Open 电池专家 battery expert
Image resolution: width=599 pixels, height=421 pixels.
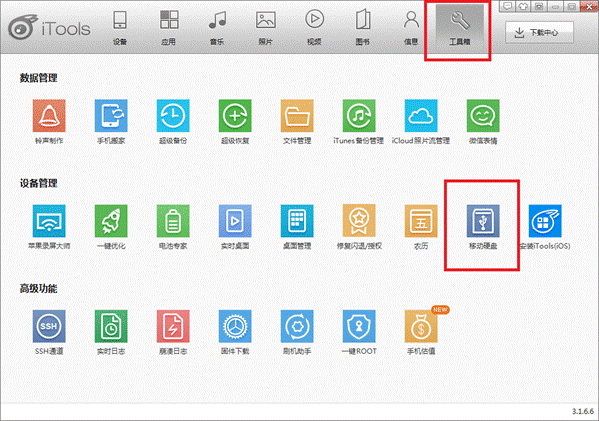click(173, 221)
